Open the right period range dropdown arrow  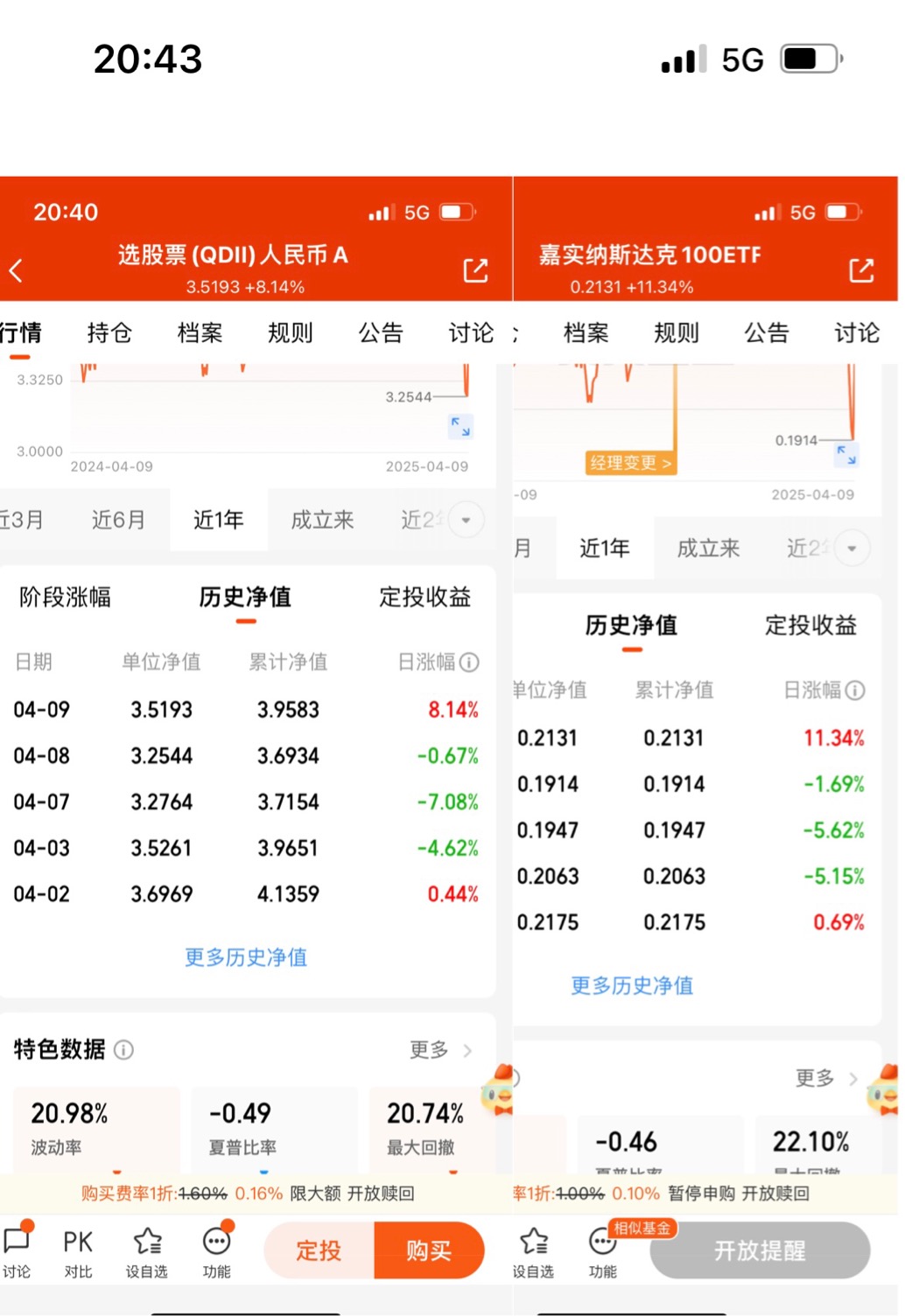852,549
